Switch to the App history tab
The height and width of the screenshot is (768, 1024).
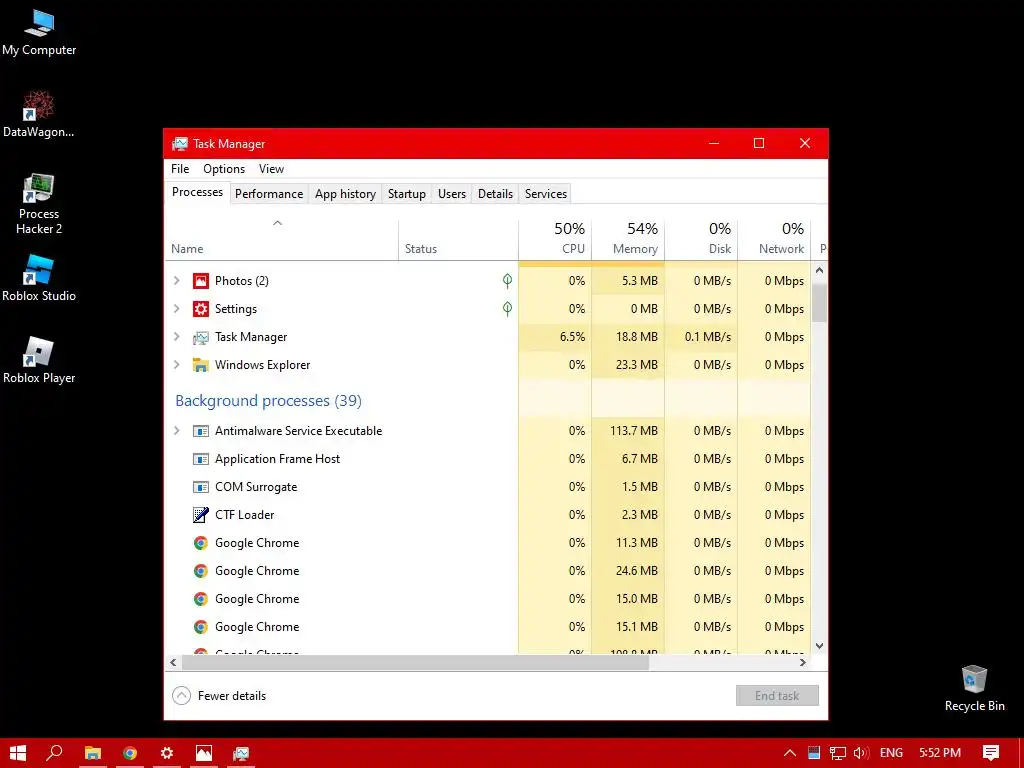tap(345, 194)
